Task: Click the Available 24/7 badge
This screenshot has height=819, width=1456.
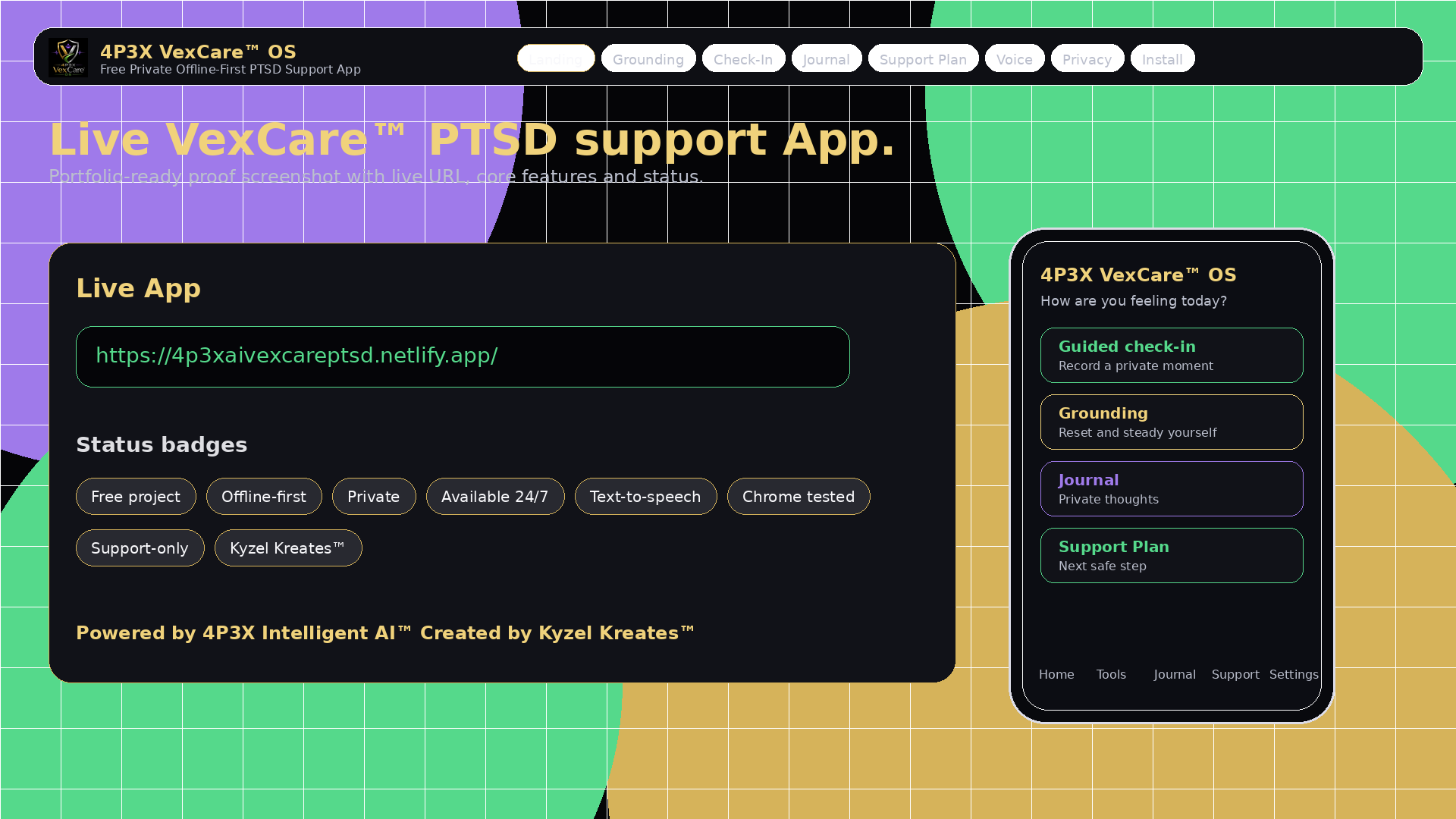Action: (x=495, y=496)
